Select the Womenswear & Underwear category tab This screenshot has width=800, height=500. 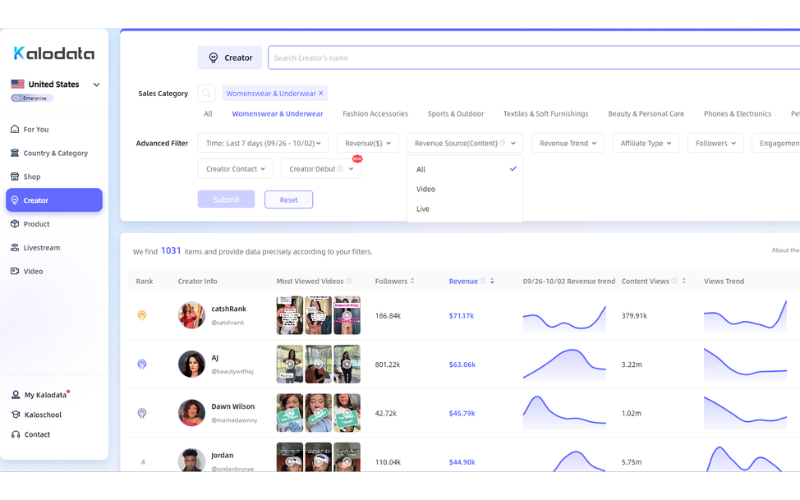pyautogui.click(x=278, y=114)
